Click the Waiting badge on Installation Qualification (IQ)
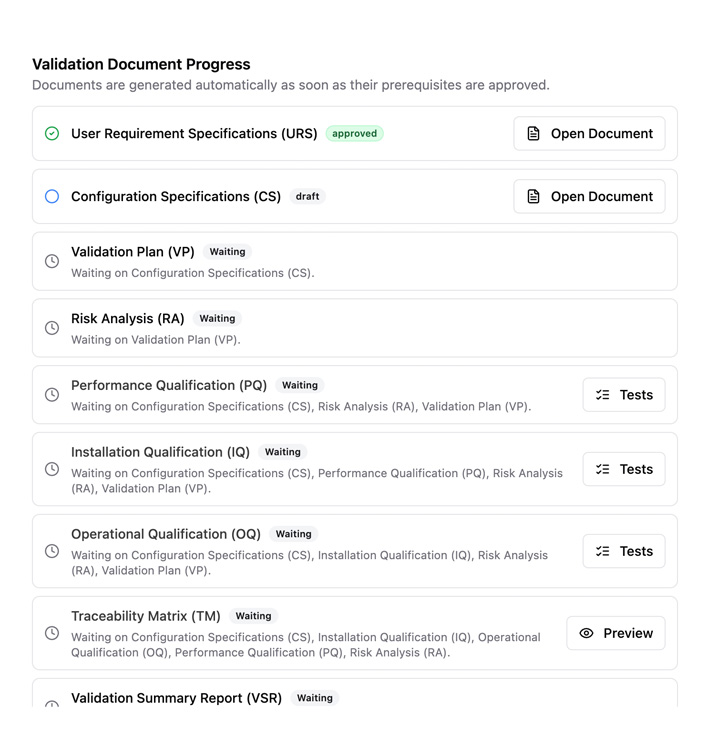The image size is (708, 750). click(283, 452)
